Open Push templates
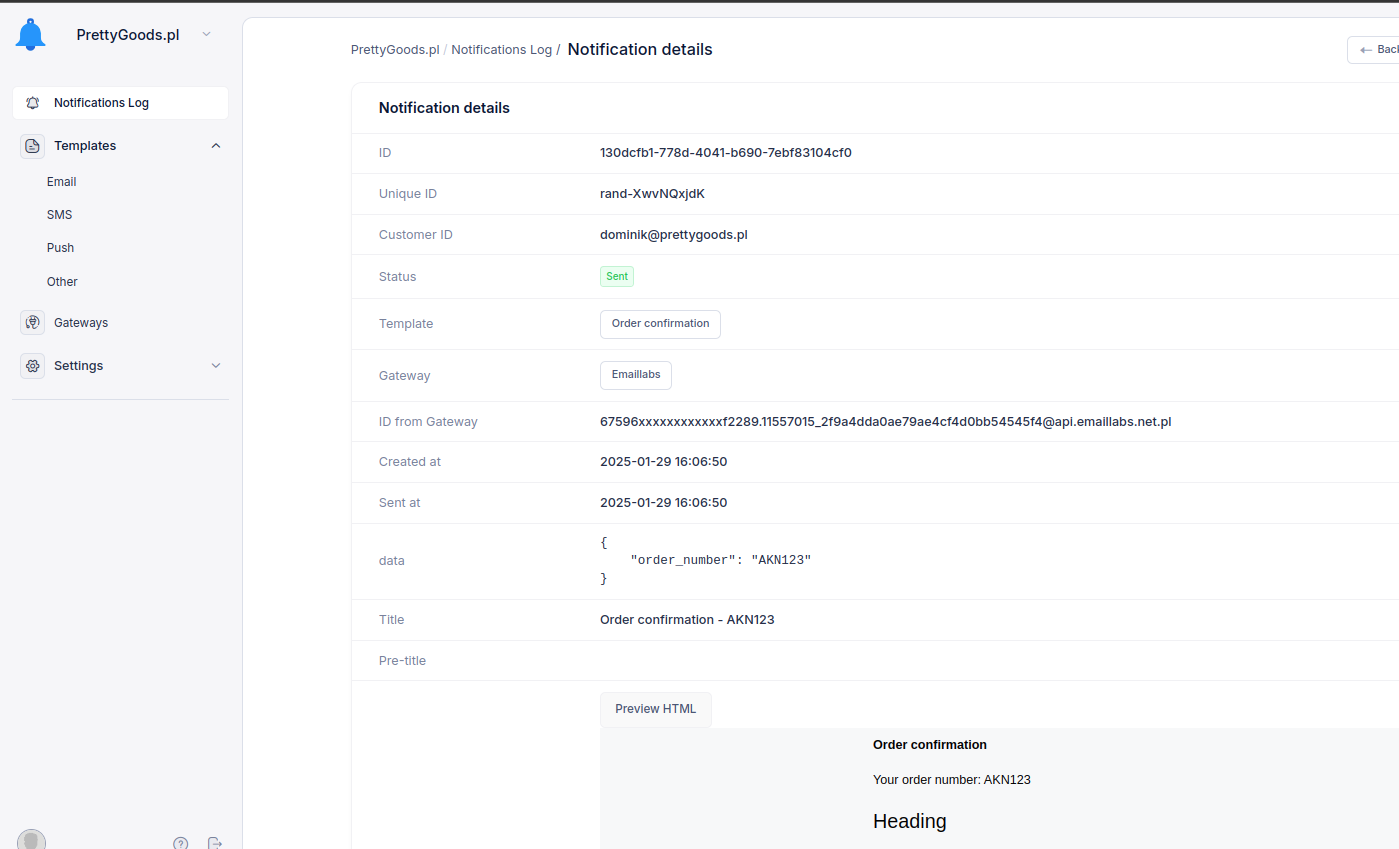1399x849 pixels. (x=61, y=248)
